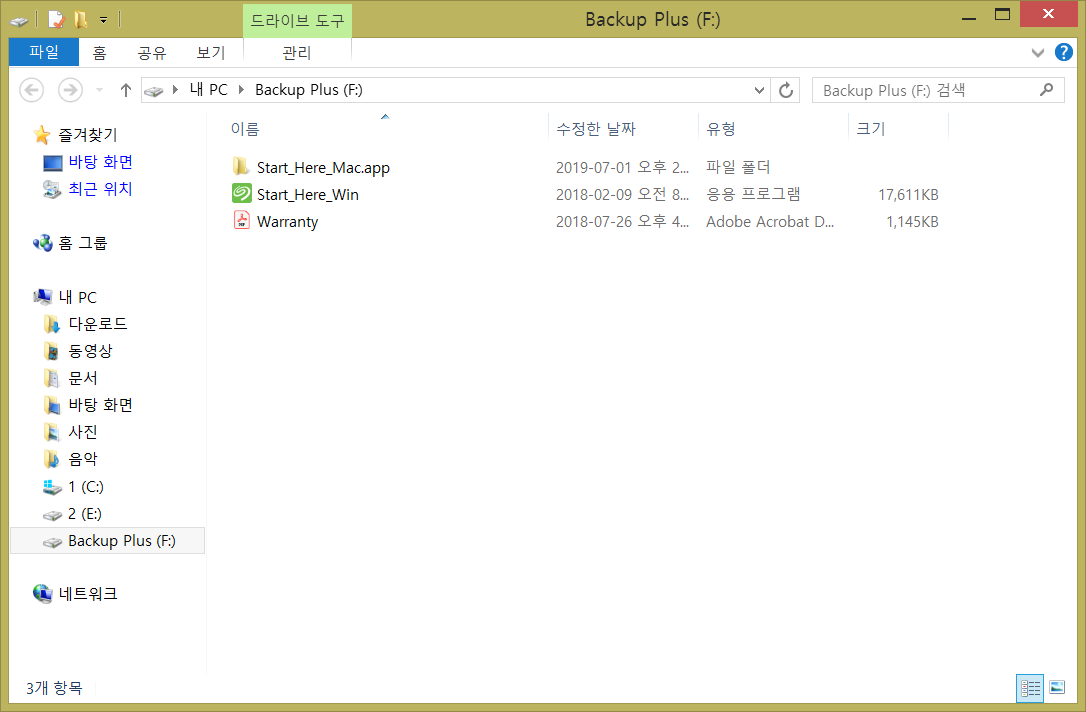Open the 사진 folder

[82, 431]
